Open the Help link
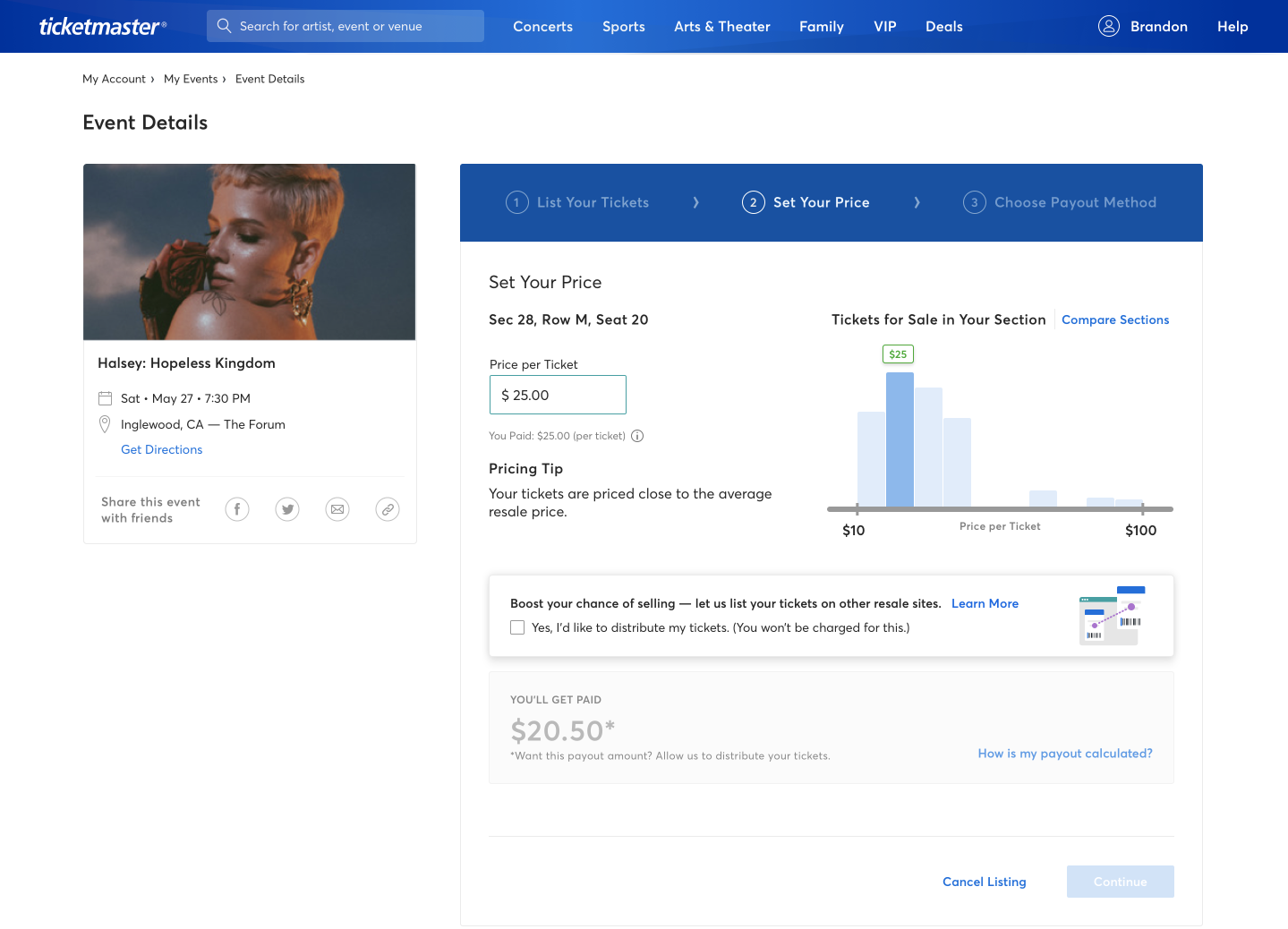Screen dimensions: 1288x929 point(1233,26)
